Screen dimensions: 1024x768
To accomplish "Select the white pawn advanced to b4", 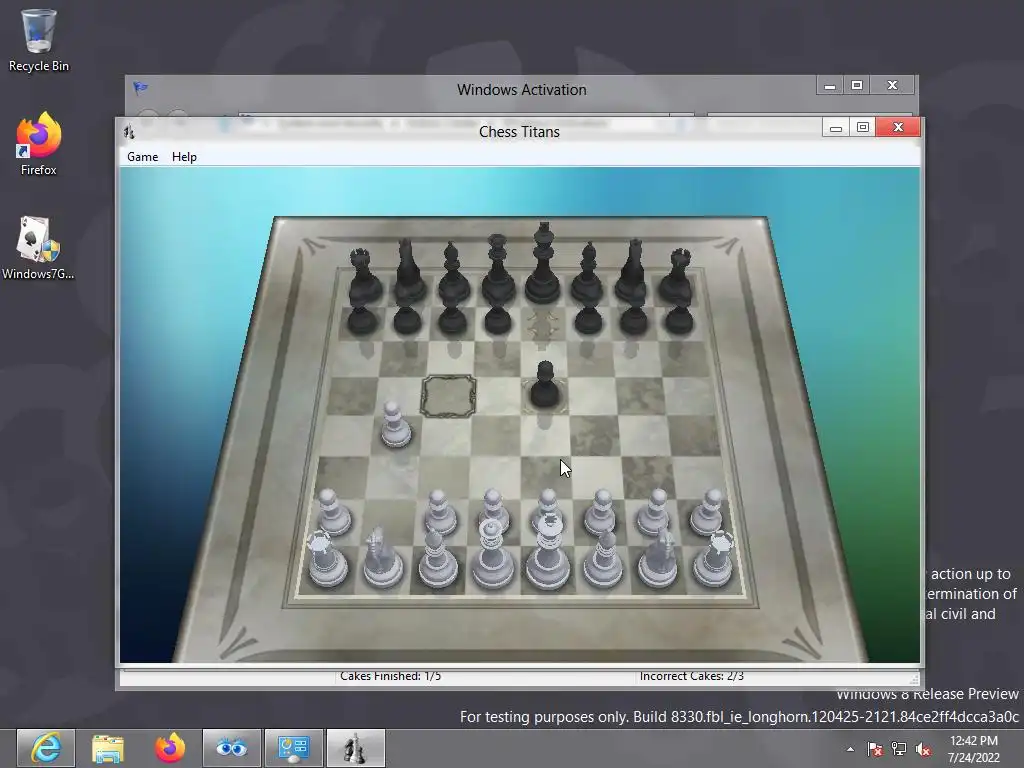I will pos(395,425).
